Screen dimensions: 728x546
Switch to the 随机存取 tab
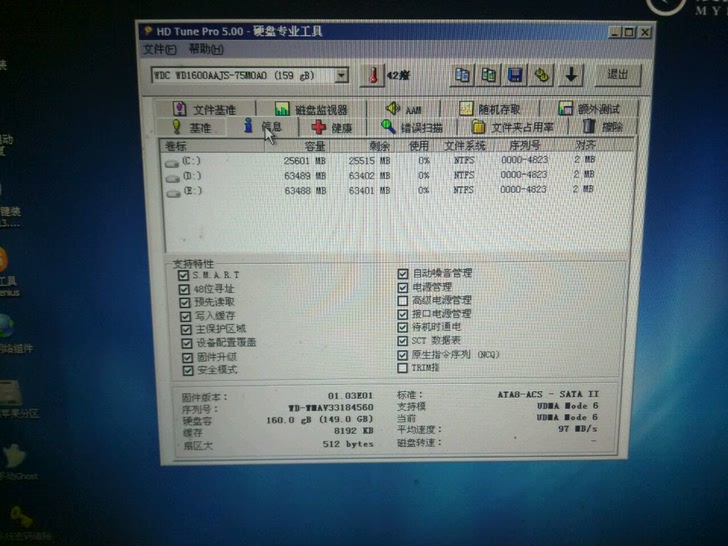coord(489,109)
